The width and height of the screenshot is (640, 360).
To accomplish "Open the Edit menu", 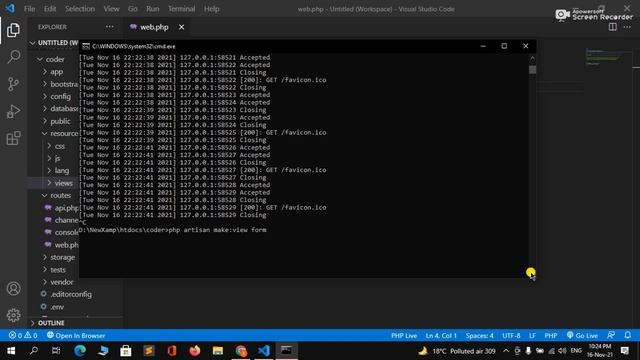I will 50,9.
